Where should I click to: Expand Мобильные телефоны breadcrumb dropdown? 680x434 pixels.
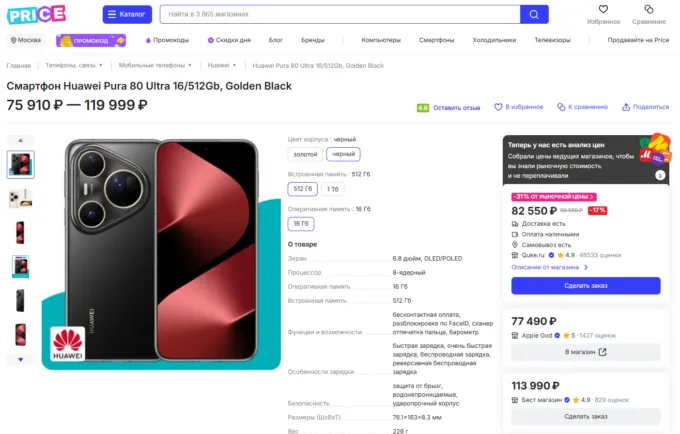[x=153, y=65]
